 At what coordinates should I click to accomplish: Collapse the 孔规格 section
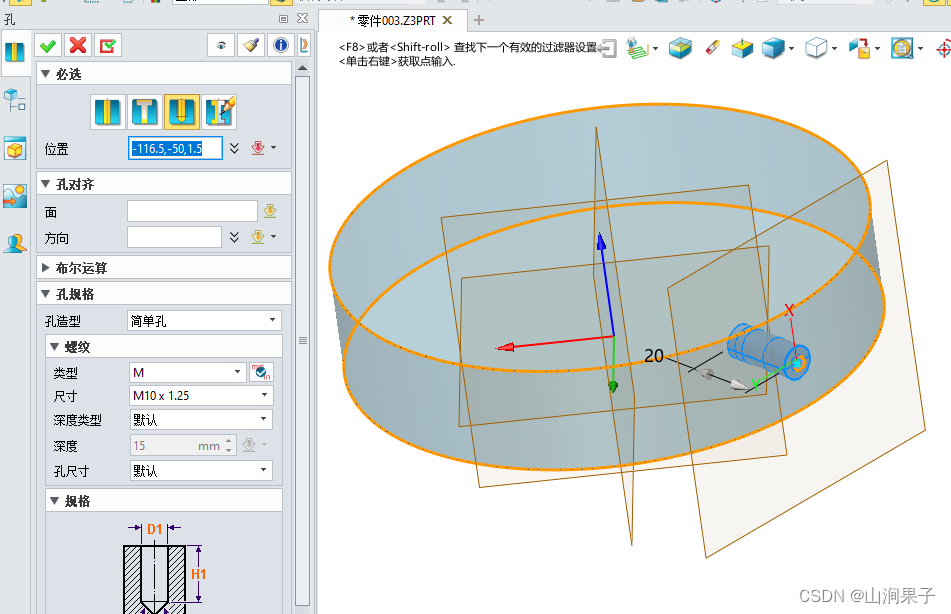coord(45,294)
